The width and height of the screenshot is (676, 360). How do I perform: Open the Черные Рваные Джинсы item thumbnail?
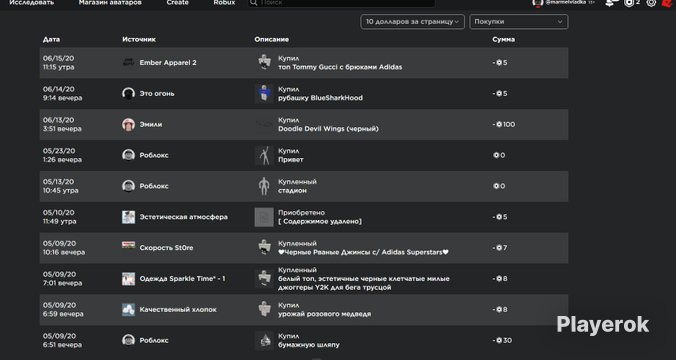(264, 248)
